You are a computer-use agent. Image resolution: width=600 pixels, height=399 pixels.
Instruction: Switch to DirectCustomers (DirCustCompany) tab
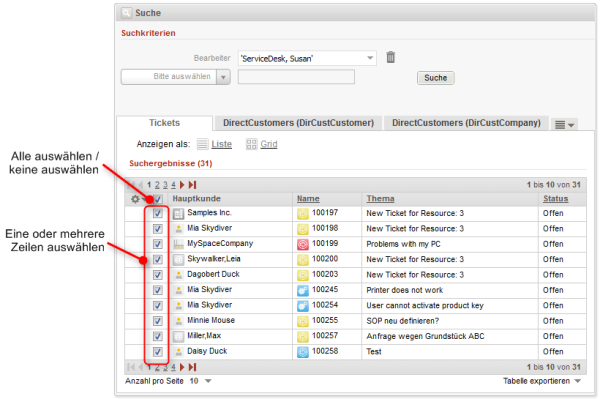click(x=466, y=123)
